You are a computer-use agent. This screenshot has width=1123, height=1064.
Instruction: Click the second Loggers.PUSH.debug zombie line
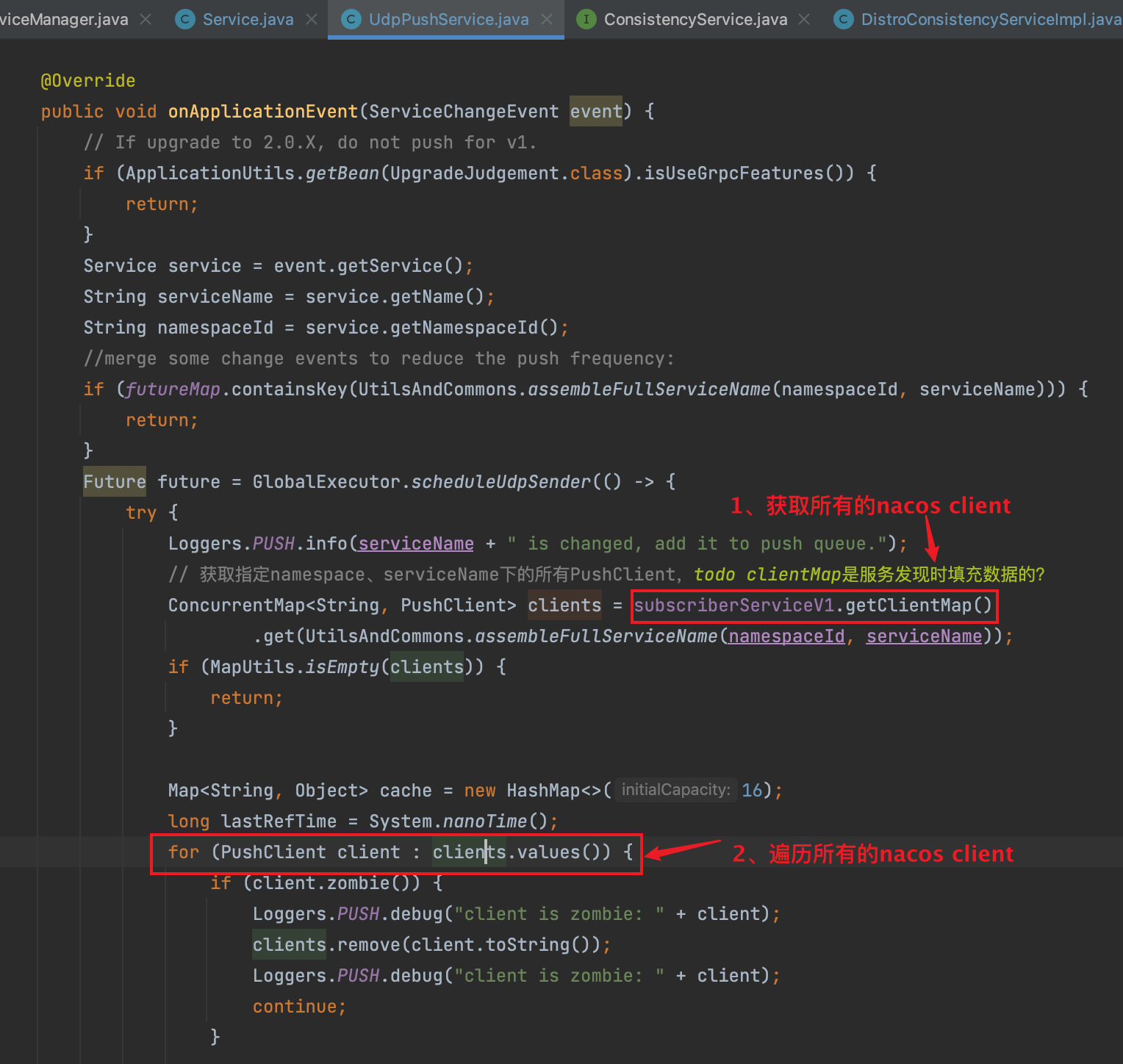click(517, 975)
